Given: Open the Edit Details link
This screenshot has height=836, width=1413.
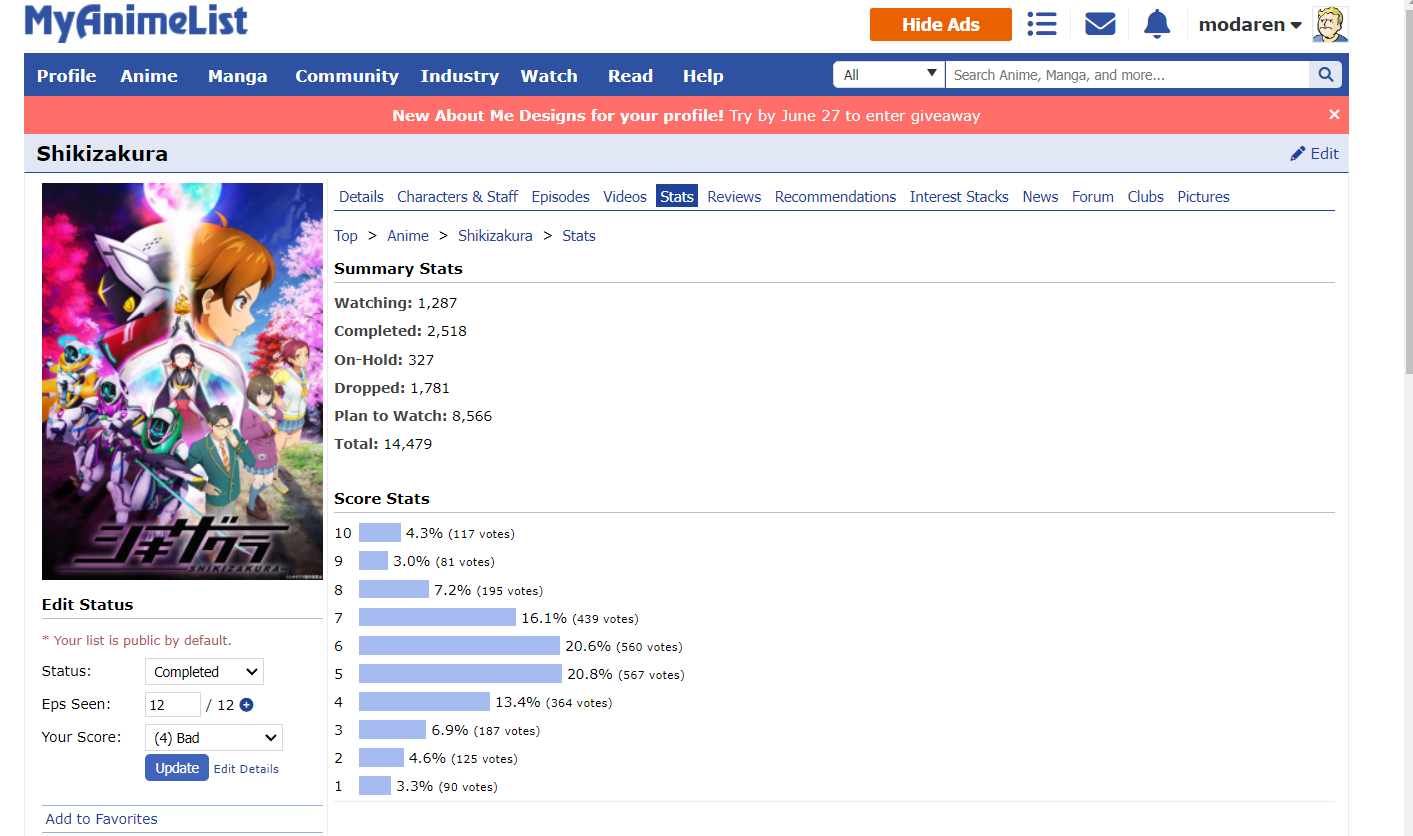Looking at the screenshot, I should pyautogui.click(x=246, y=769).
